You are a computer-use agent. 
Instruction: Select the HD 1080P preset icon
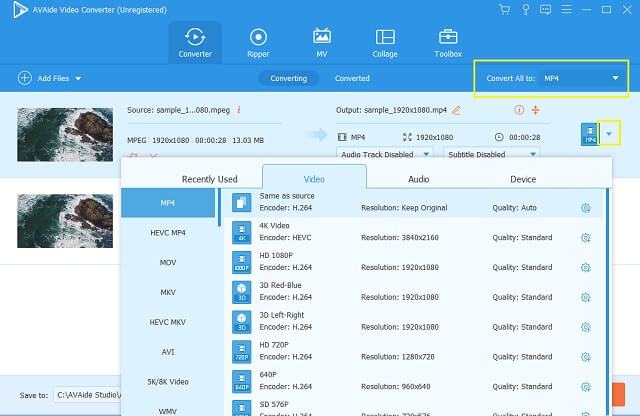click(242, 262)
